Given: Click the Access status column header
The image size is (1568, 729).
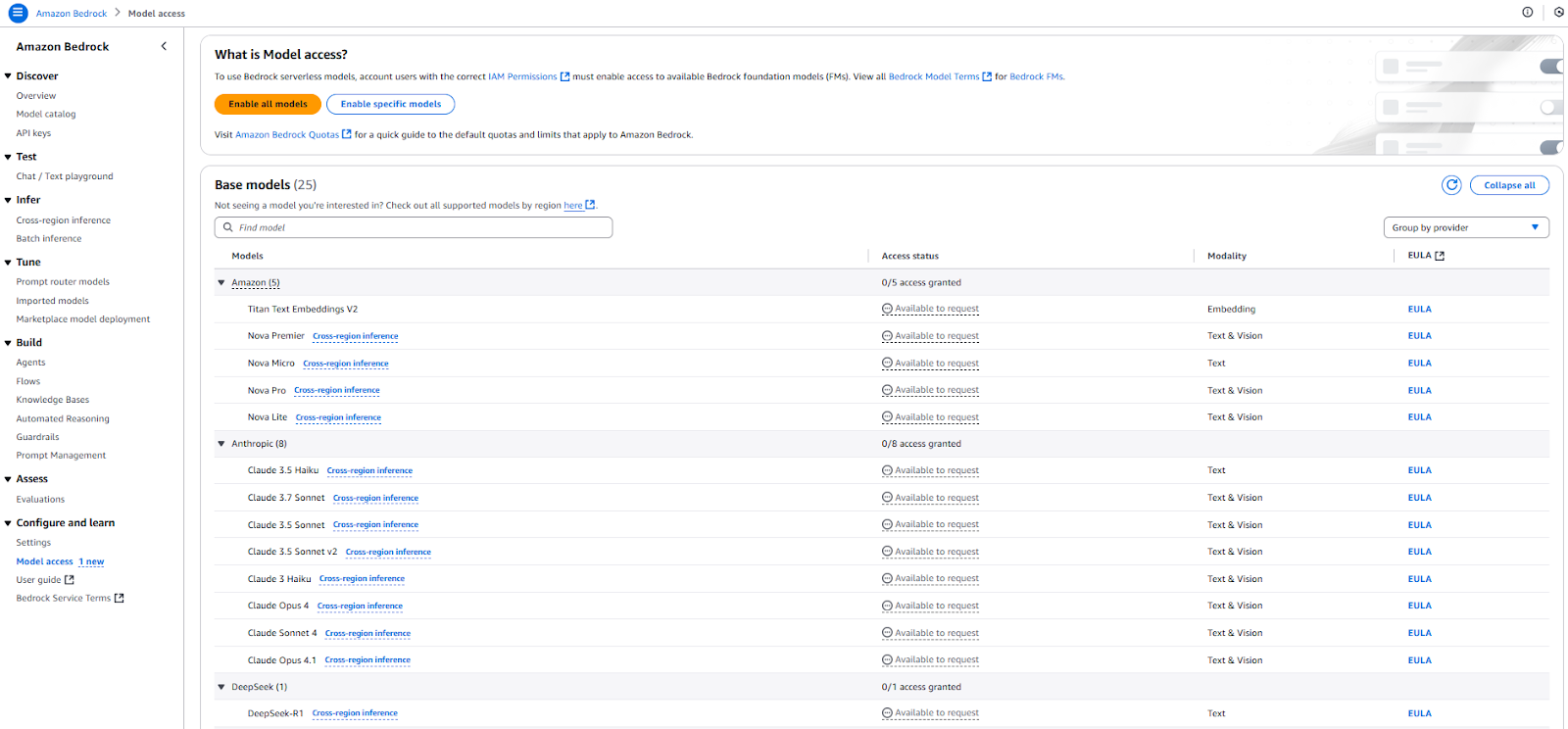Looking at the screenshot, I should (909, 256).
